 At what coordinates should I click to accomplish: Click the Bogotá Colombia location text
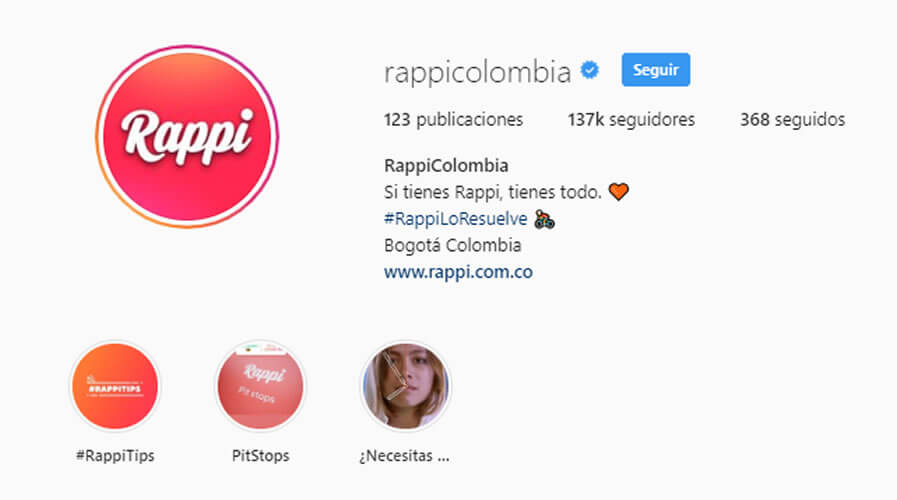[453, 245]
